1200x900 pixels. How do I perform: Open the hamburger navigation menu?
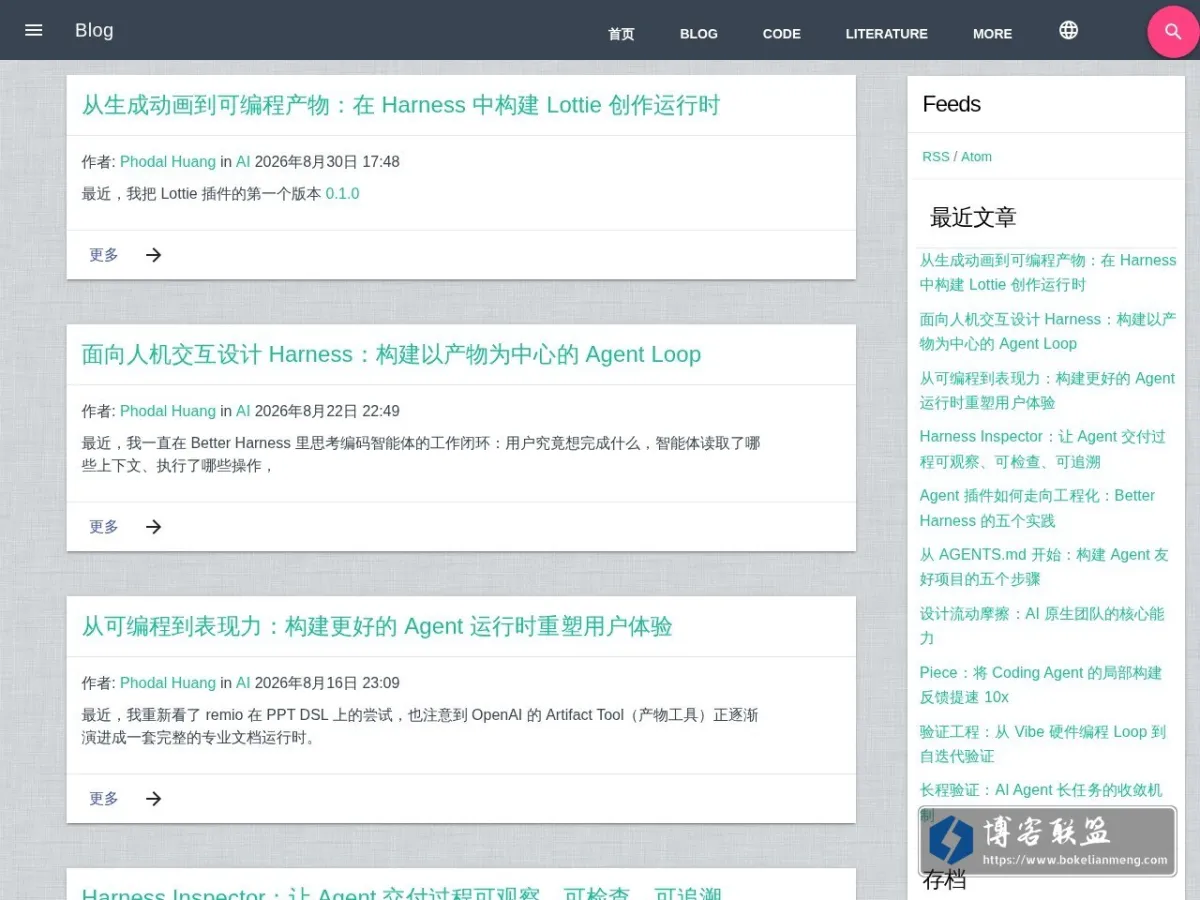[34, 30]
